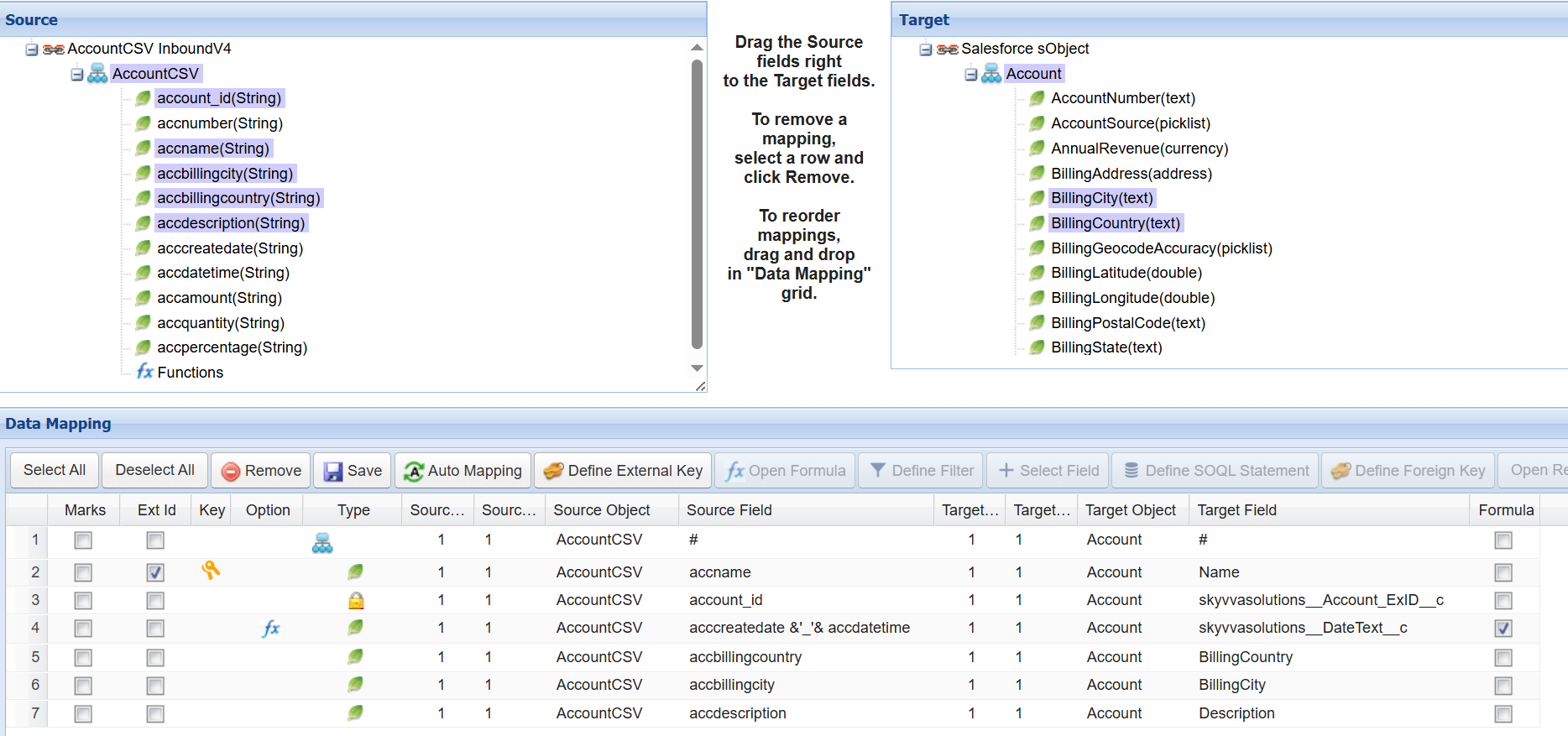The image size is (1568, 736).
Task: Click the leaf icon beside BillingState(text)
Action: [x=1037, y=347]
